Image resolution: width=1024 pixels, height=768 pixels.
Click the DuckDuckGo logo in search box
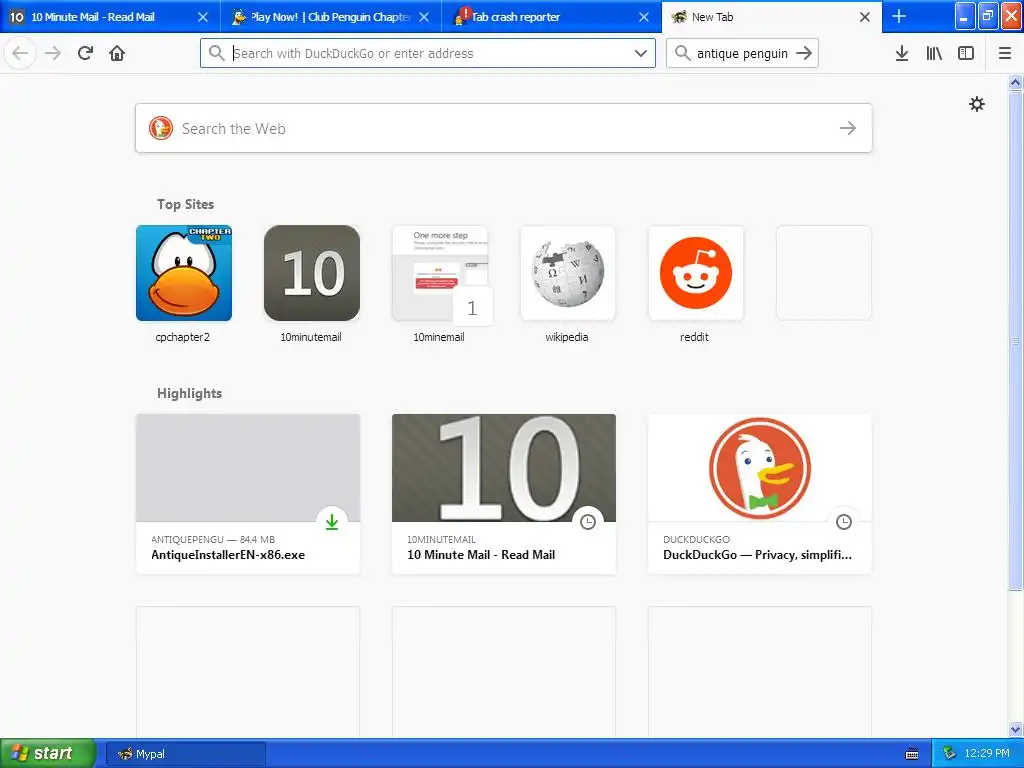click(161, 128)
